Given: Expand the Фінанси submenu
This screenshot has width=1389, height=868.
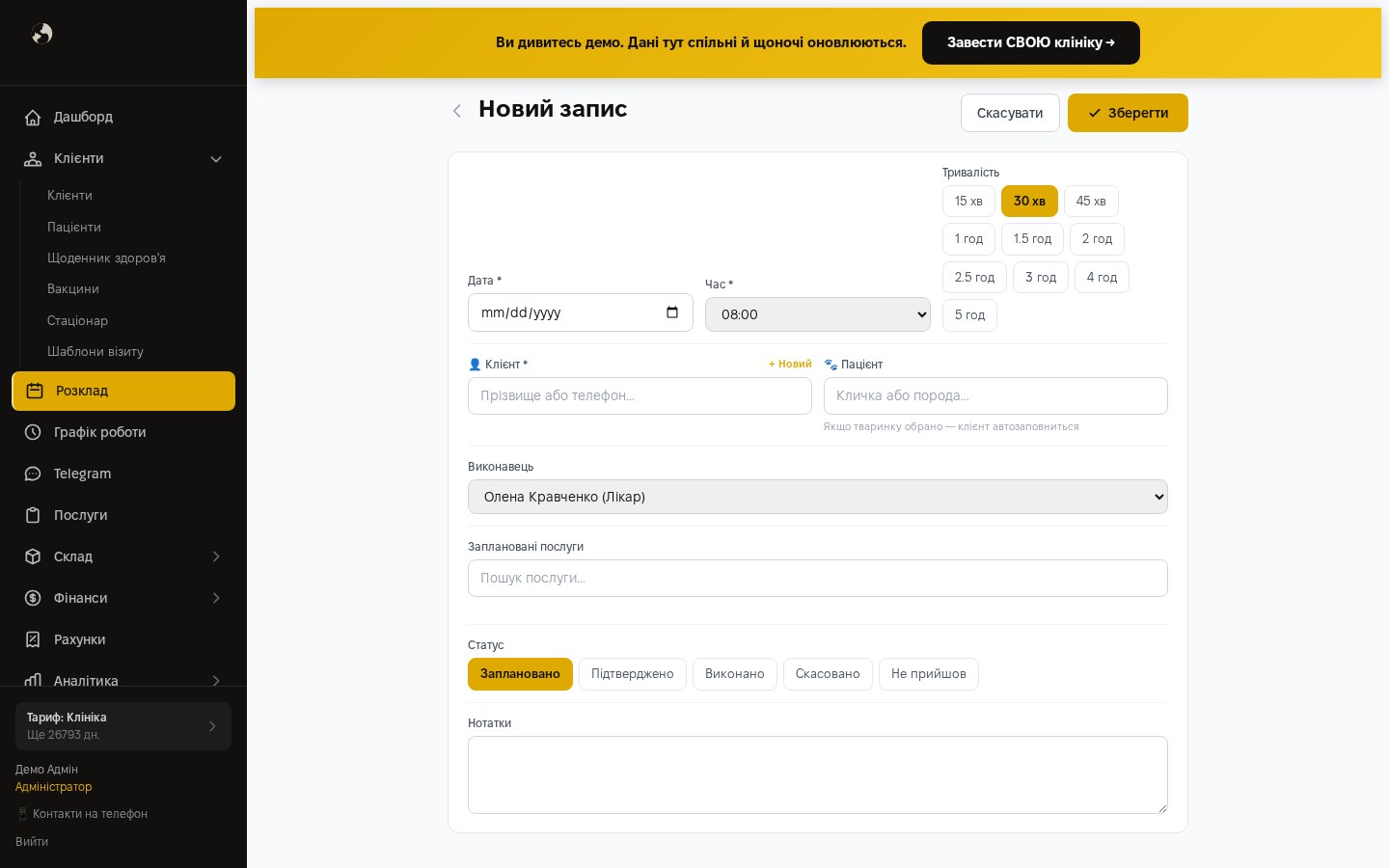Looking at the screenshot, I should 216,598.
